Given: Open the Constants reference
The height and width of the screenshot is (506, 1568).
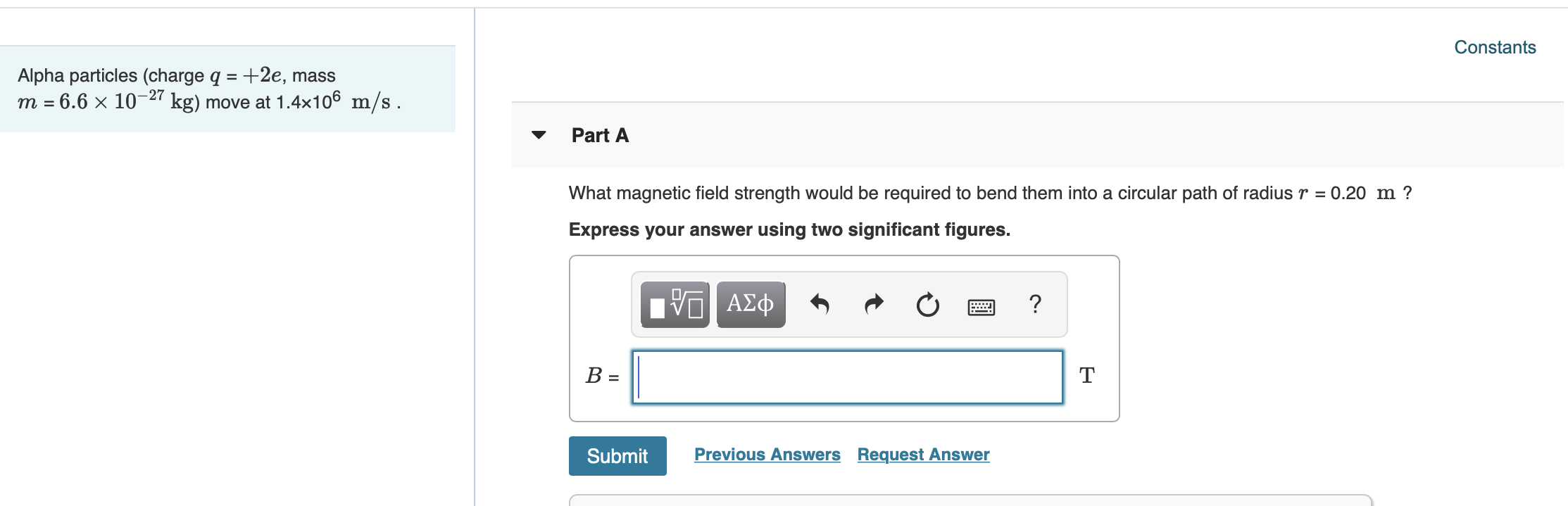Looking at the screenshot, I should [x=1495, y=46].
